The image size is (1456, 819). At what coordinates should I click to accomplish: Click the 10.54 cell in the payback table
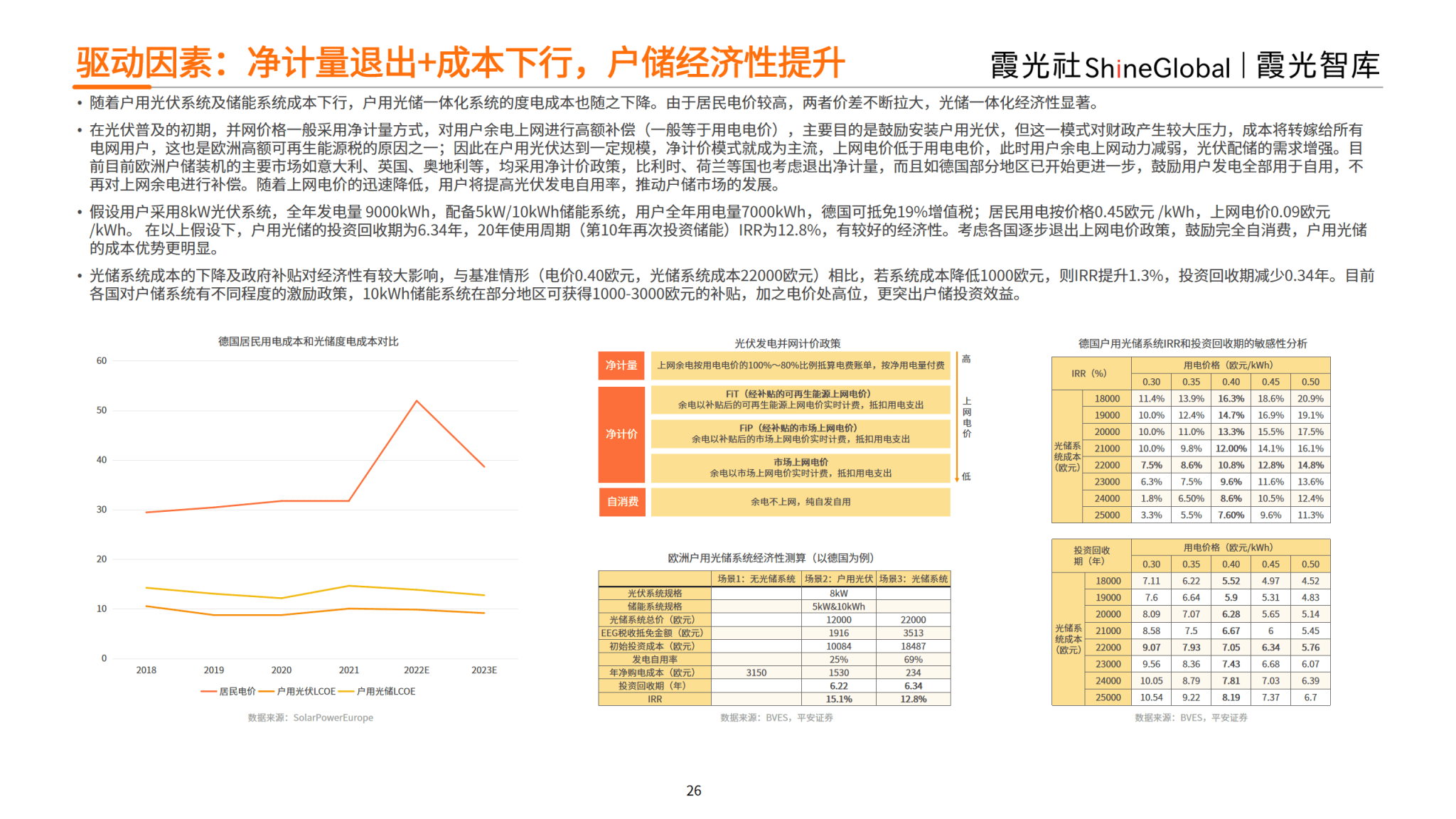click(x=1151, y=697)
